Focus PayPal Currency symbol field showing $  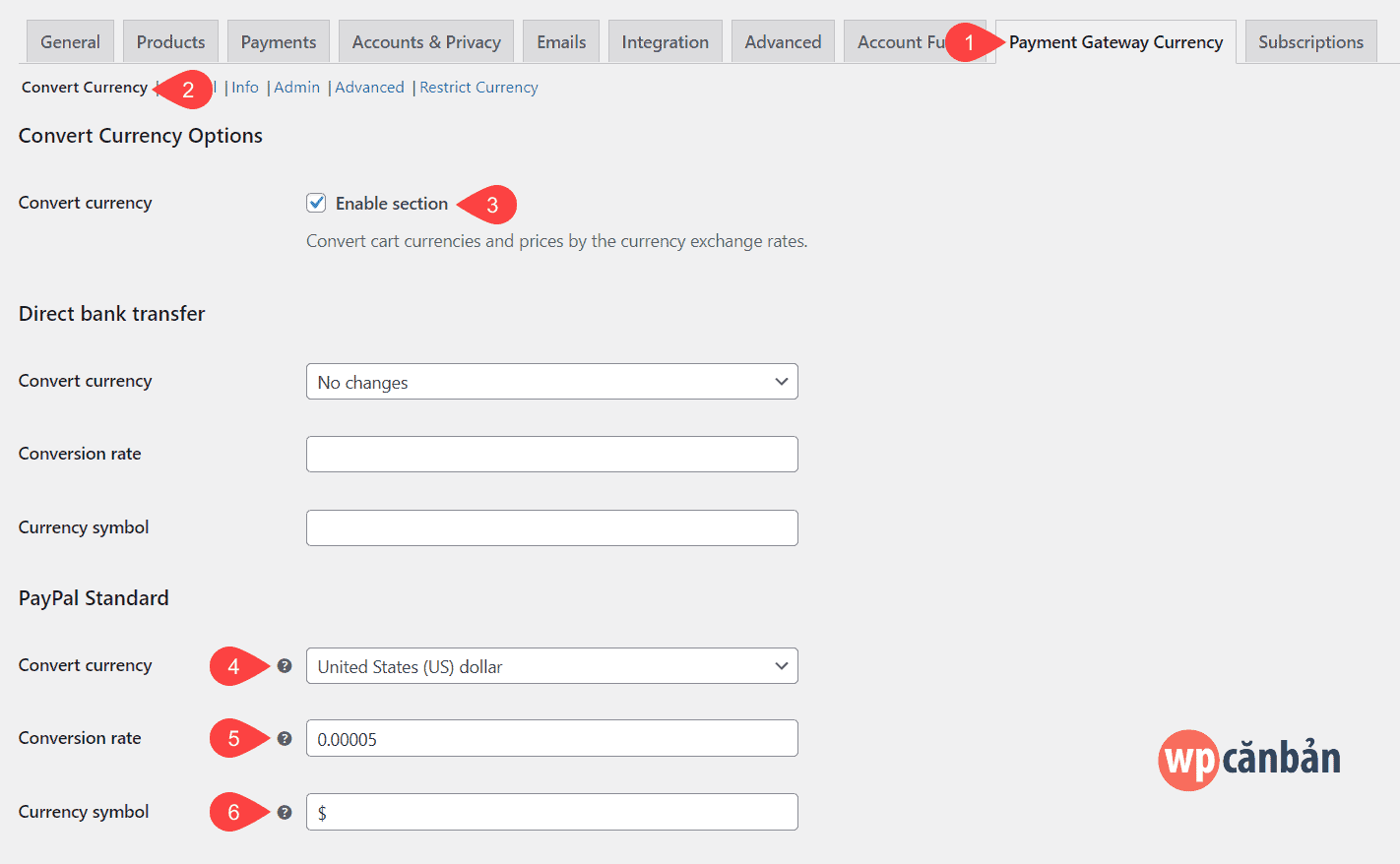pyautogui.click(x=552, y=813)
